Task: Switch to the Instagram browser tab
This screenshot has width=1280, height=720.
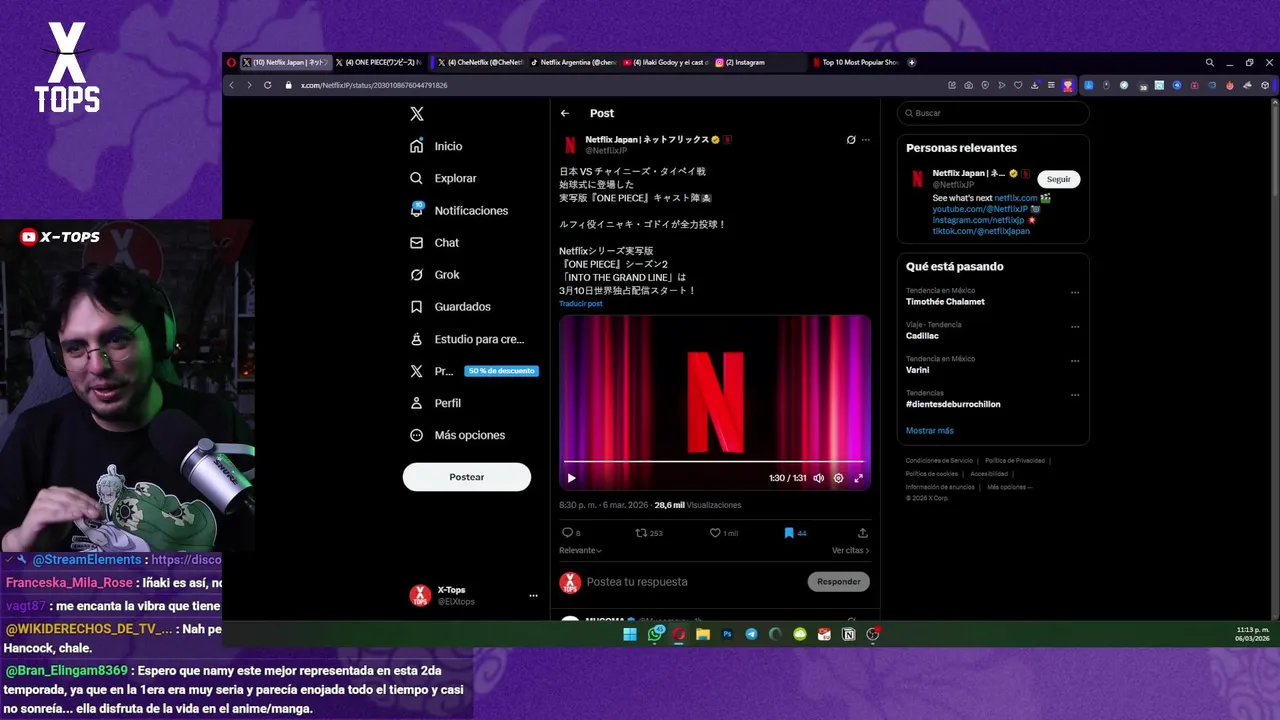Action: (x=760, y=62)
